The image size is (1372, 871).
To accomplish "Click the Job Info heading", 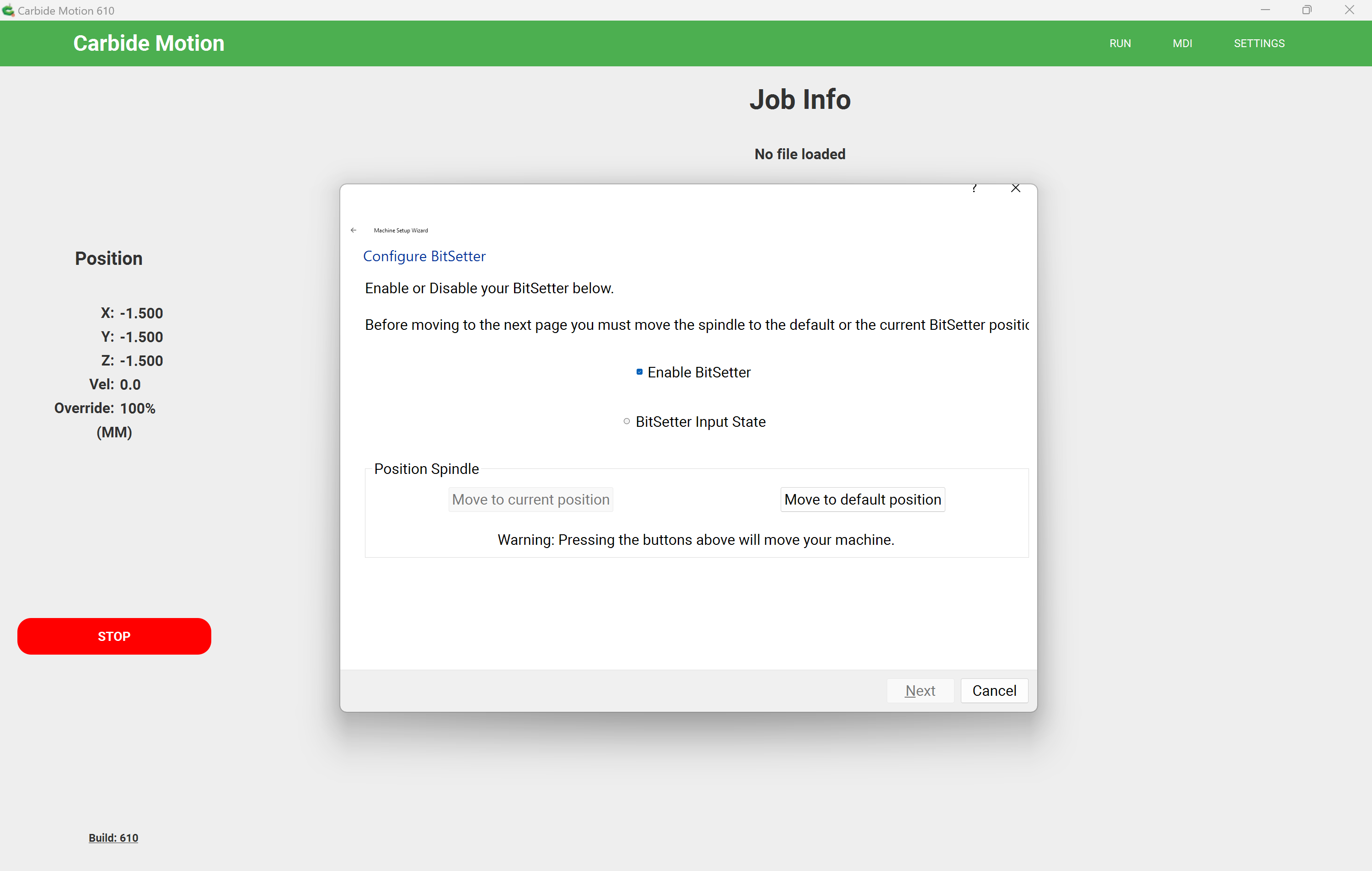I will [x=799, y=99].
